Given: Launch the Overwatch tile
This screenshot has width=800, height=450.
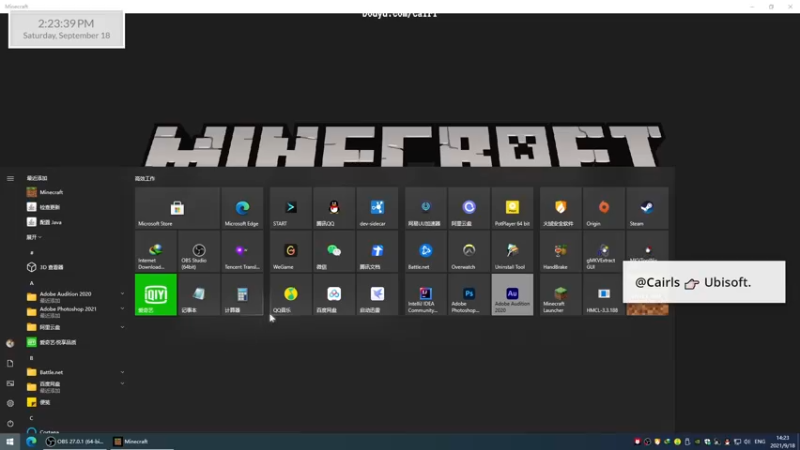Looking at the screenshot, I should click(469, 251).
